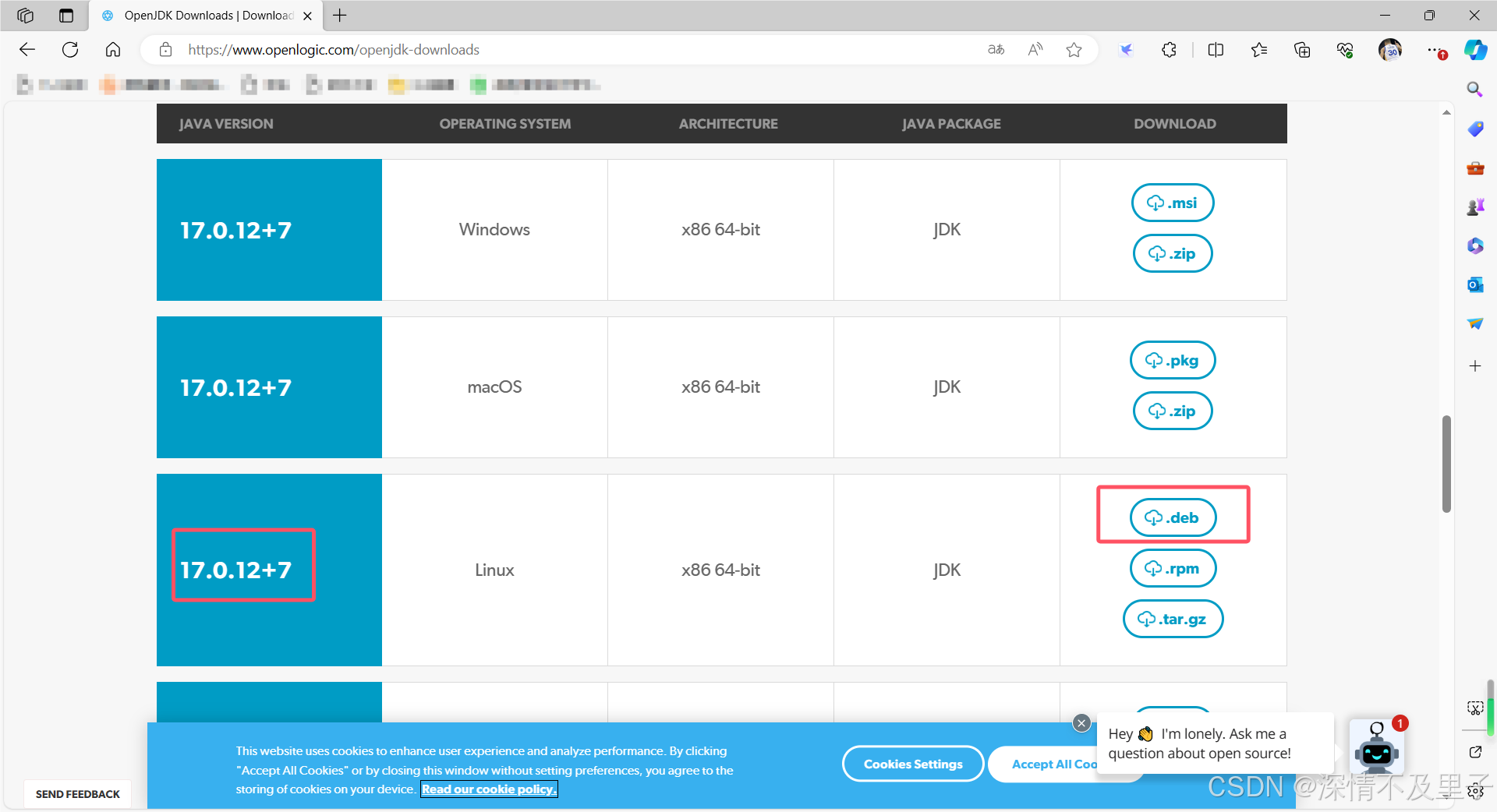The height and width of the screenshot is (812, 1497).
Task: Open settings and more menu
Action: pyautogui.click(x=1435, y=50)
